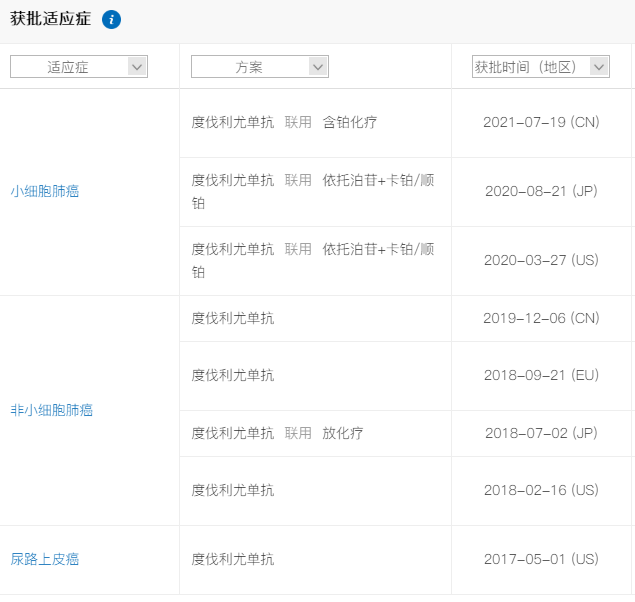Click the blue info icon beside 获批适应症
Image resolution: width=635 pixels, height=602 pixels.
(x=111, y=19)
